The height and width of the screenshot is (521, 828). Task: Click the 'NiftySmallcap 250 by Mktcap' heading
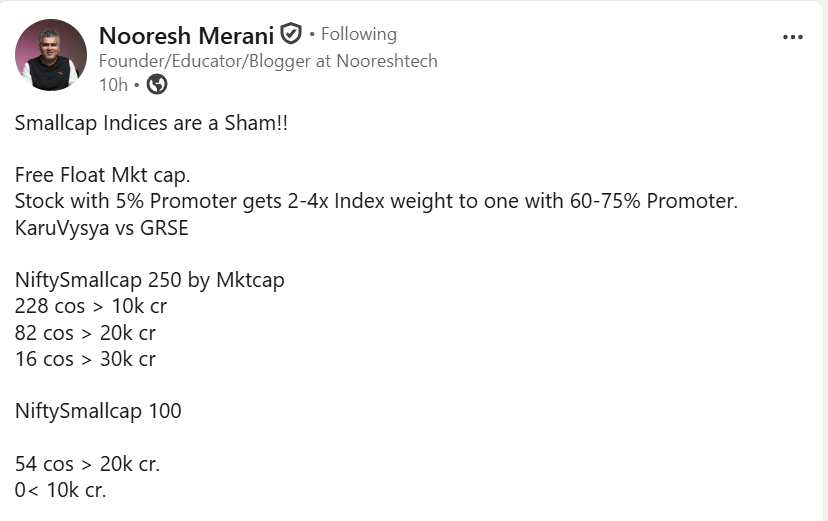tap(149, 280)
